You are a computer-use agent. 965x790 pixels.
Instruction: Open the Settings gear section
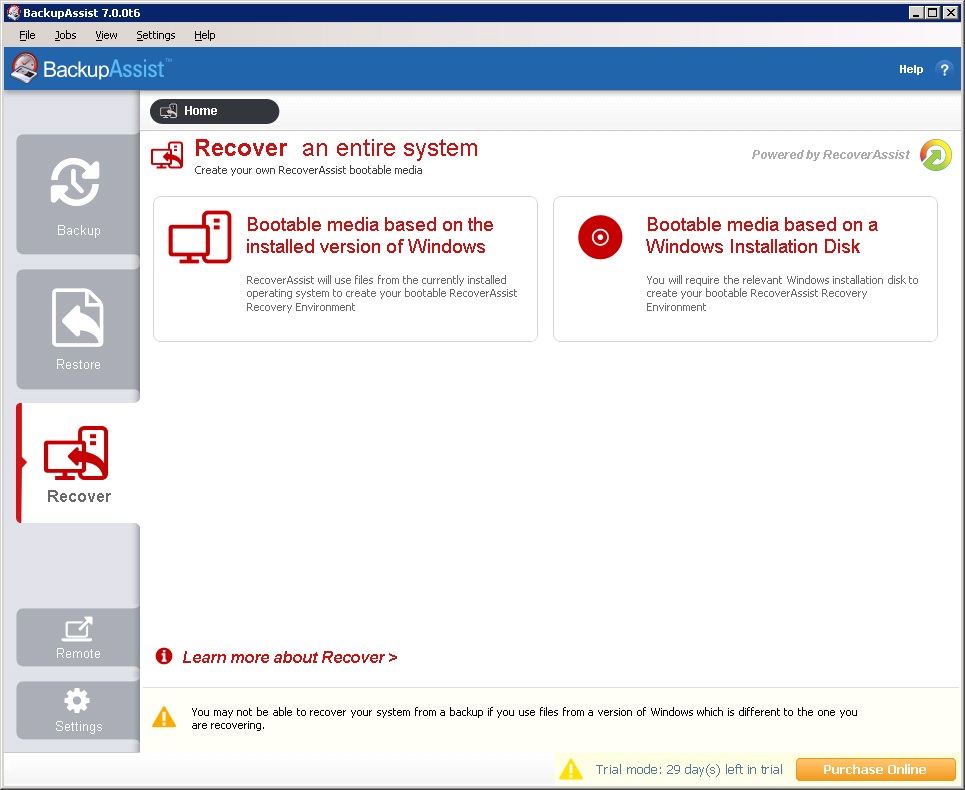pyautogui.click(x=78, y=711)
